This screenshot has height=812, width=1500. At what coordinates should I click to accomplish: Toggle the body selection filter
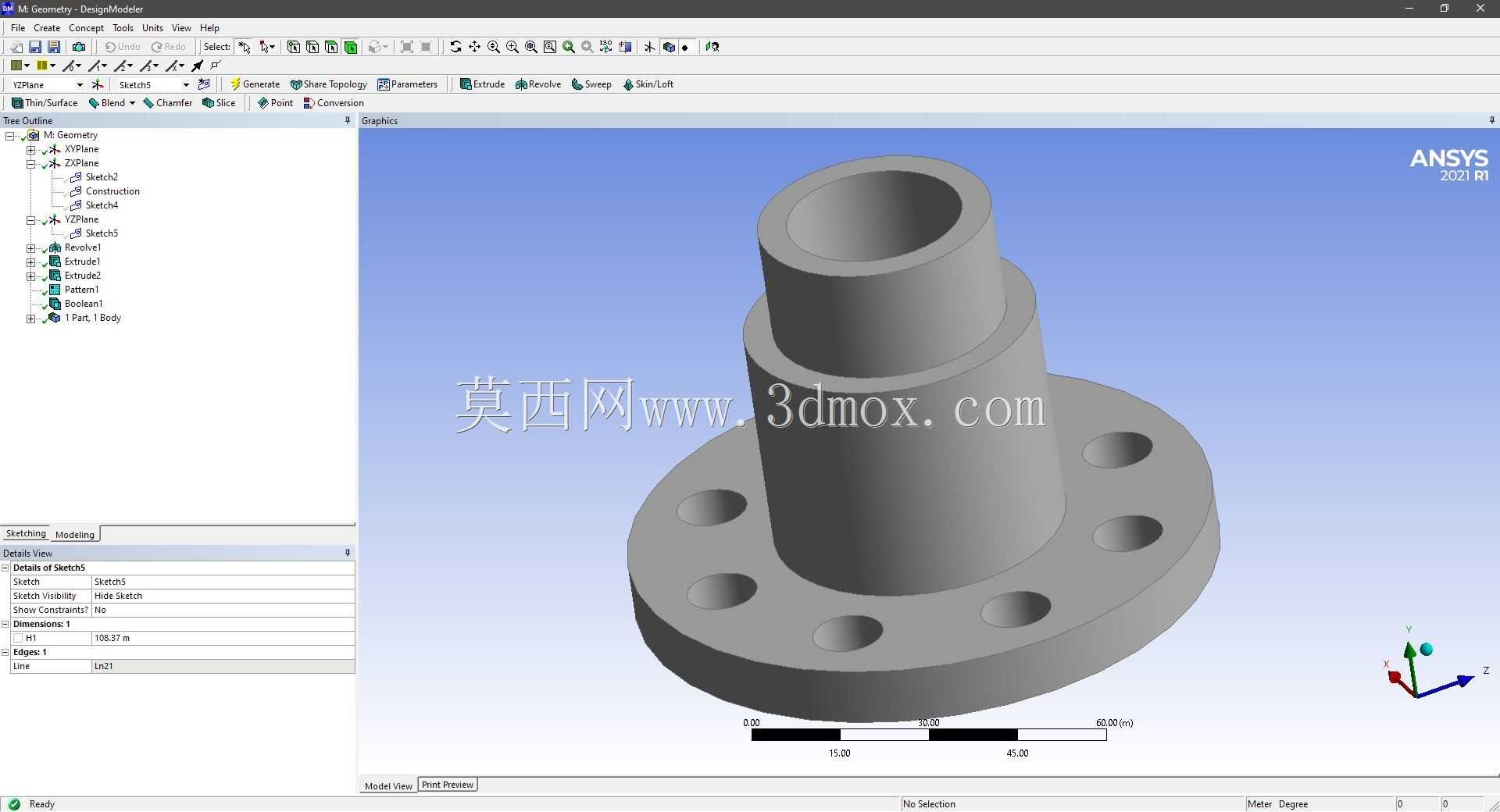pyautogui.click(x=351, y=47)
